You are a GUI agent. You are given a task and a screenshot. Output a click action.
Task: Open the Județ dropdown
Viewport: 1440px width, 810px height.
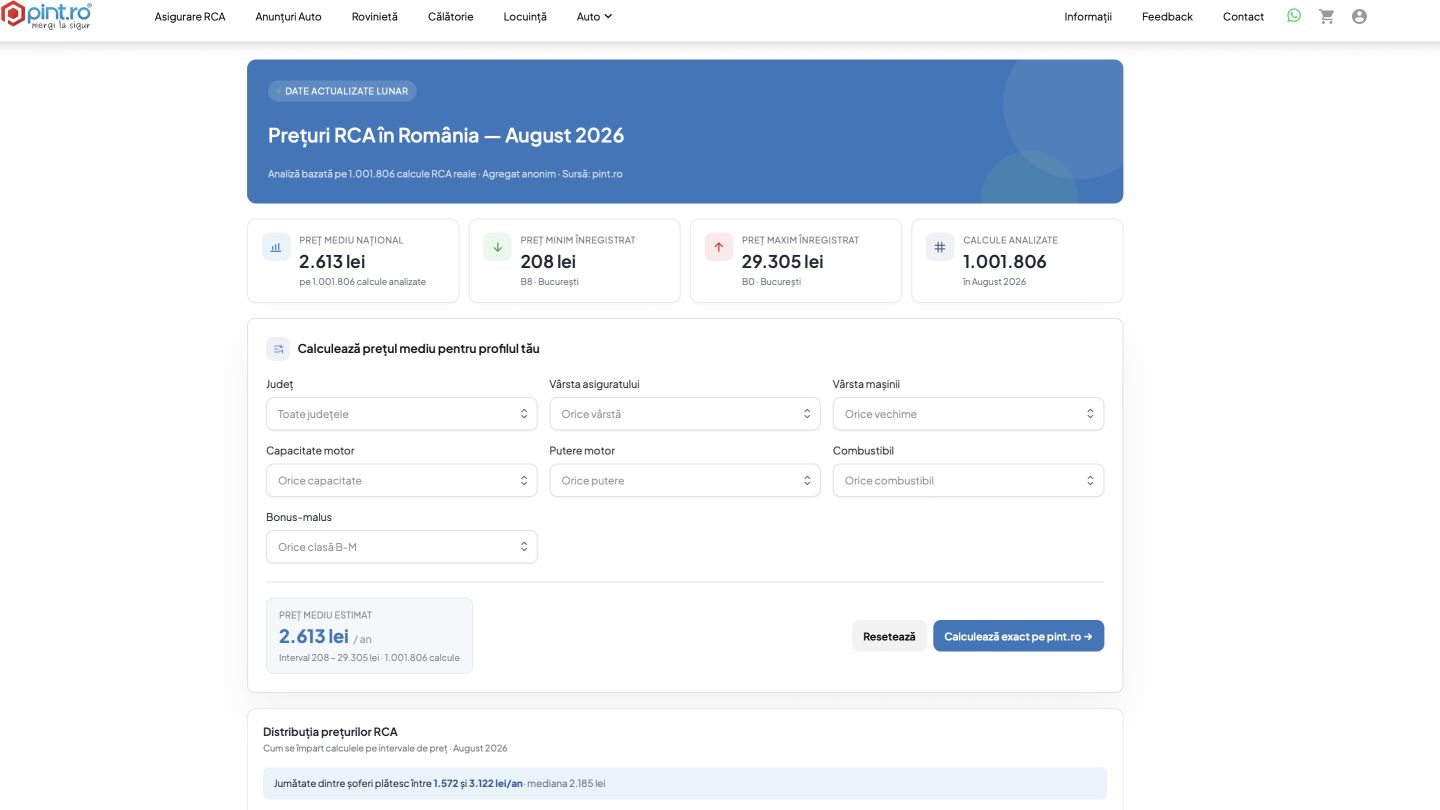click(401, 414)
